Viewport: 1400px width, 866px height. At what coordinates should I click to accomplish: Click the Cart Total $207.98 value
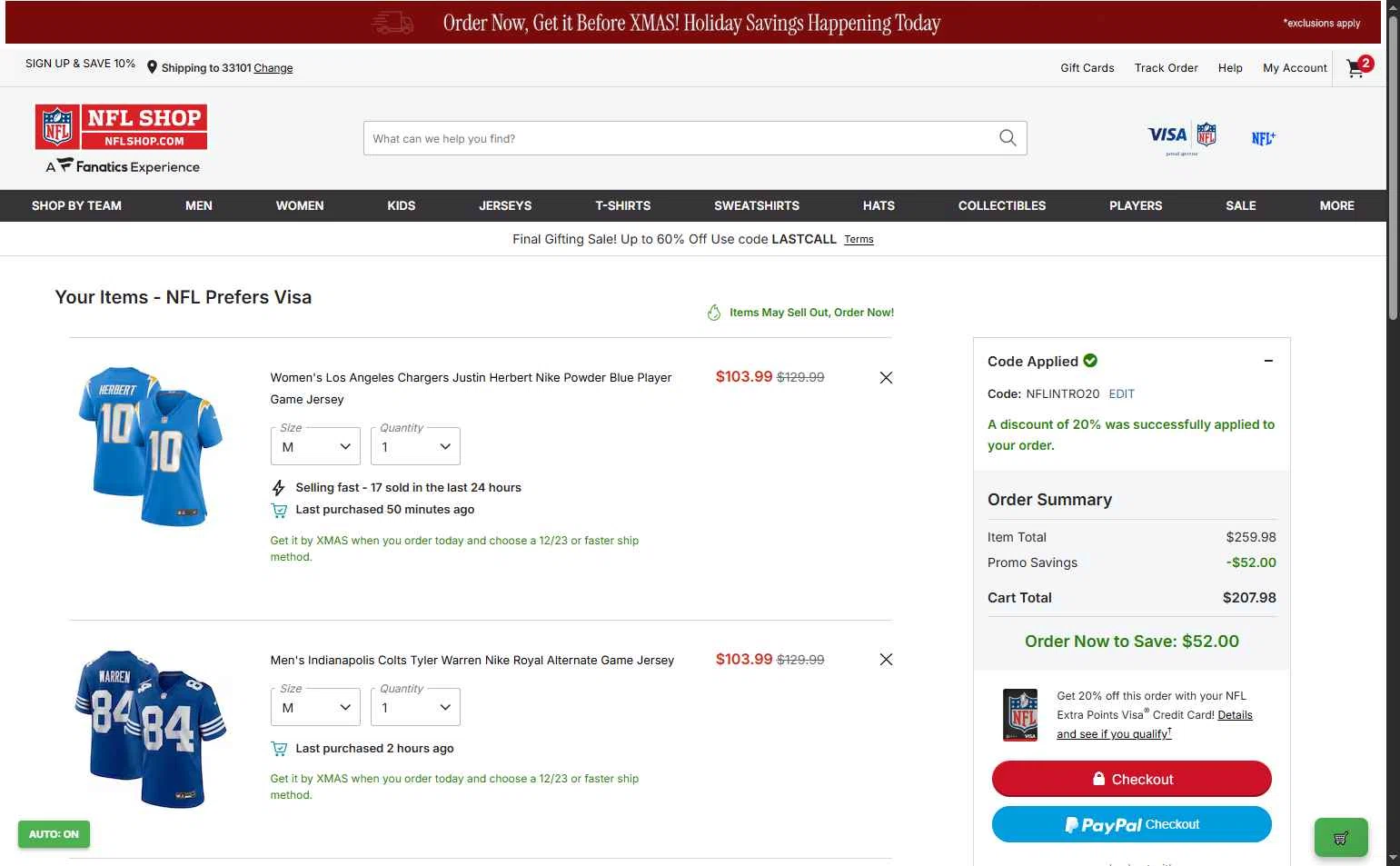pyautogui.click(x=1249, y=598)
